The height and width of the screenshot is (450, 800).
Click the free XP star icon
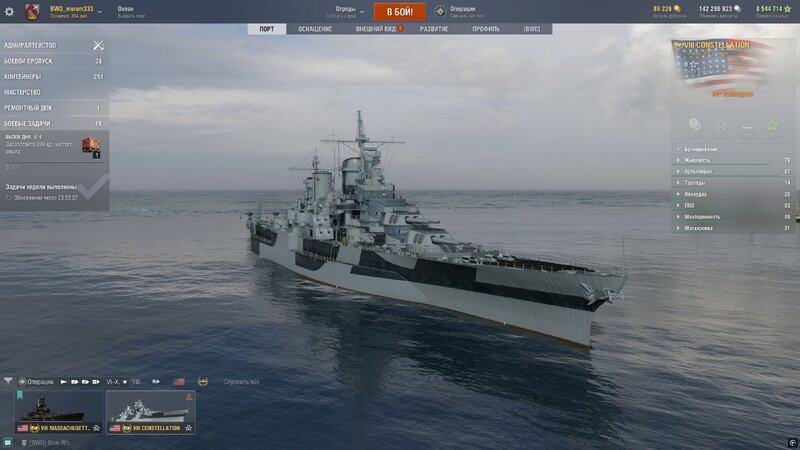click(x=790, y=9)
